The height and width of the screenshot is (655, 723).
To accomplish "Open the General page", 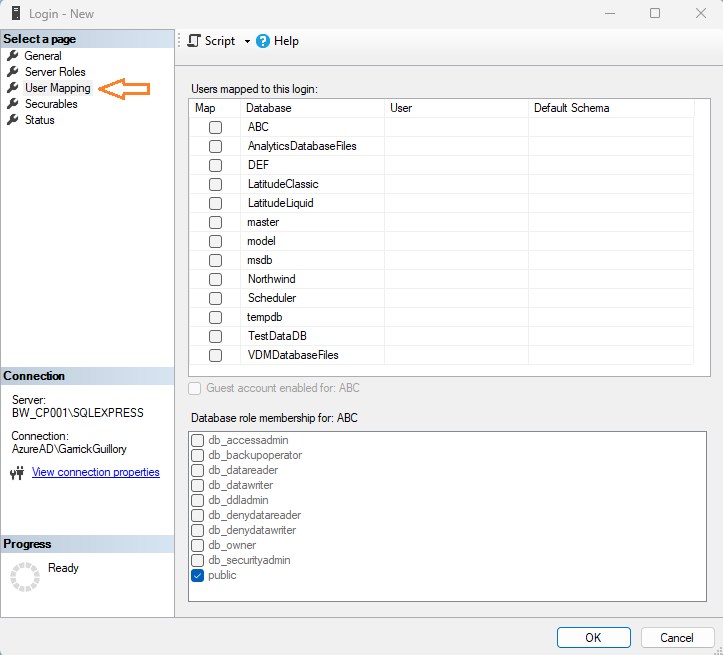I will point(43,56).
